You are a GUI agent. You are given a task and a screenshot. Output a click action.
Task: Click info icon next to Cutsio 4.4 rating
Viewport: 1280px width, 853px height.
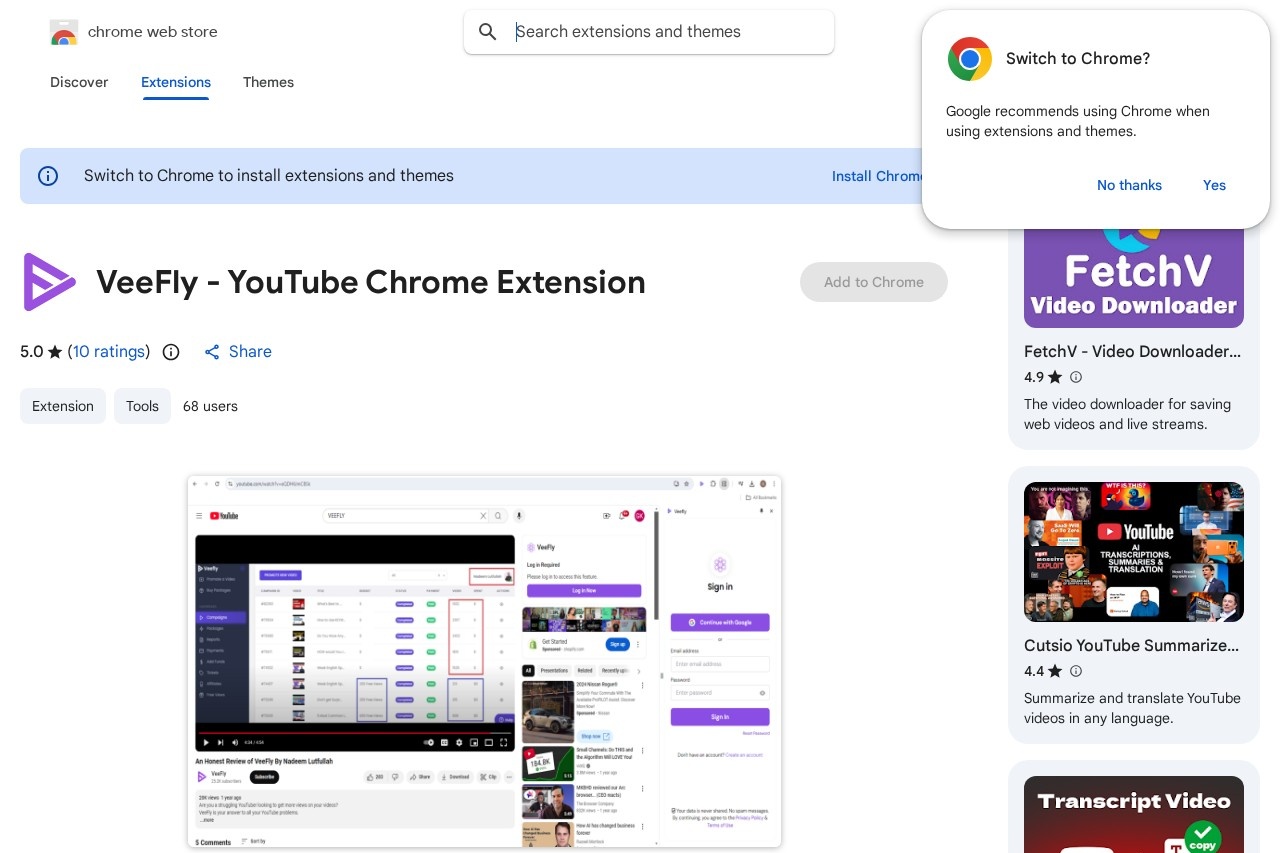1076,671
